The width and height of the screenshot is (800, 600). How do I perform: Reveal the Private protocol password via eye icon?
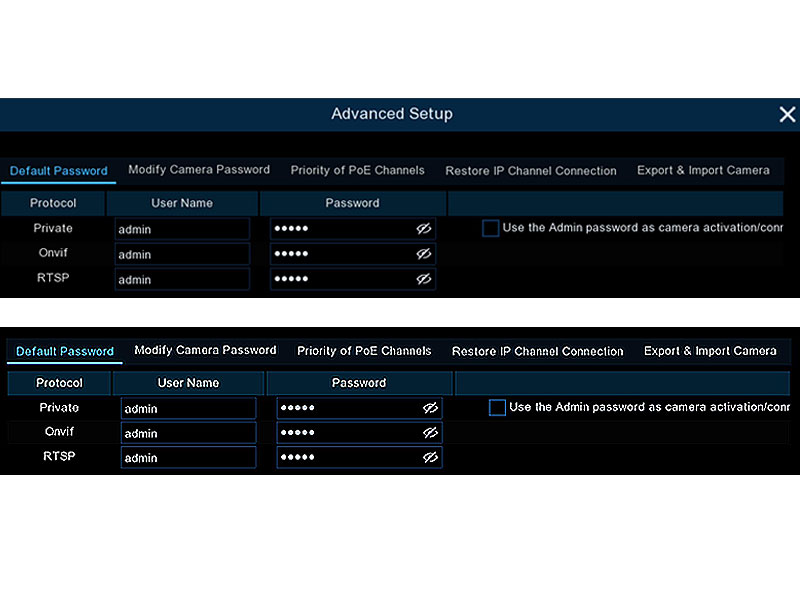pos(424,229)
